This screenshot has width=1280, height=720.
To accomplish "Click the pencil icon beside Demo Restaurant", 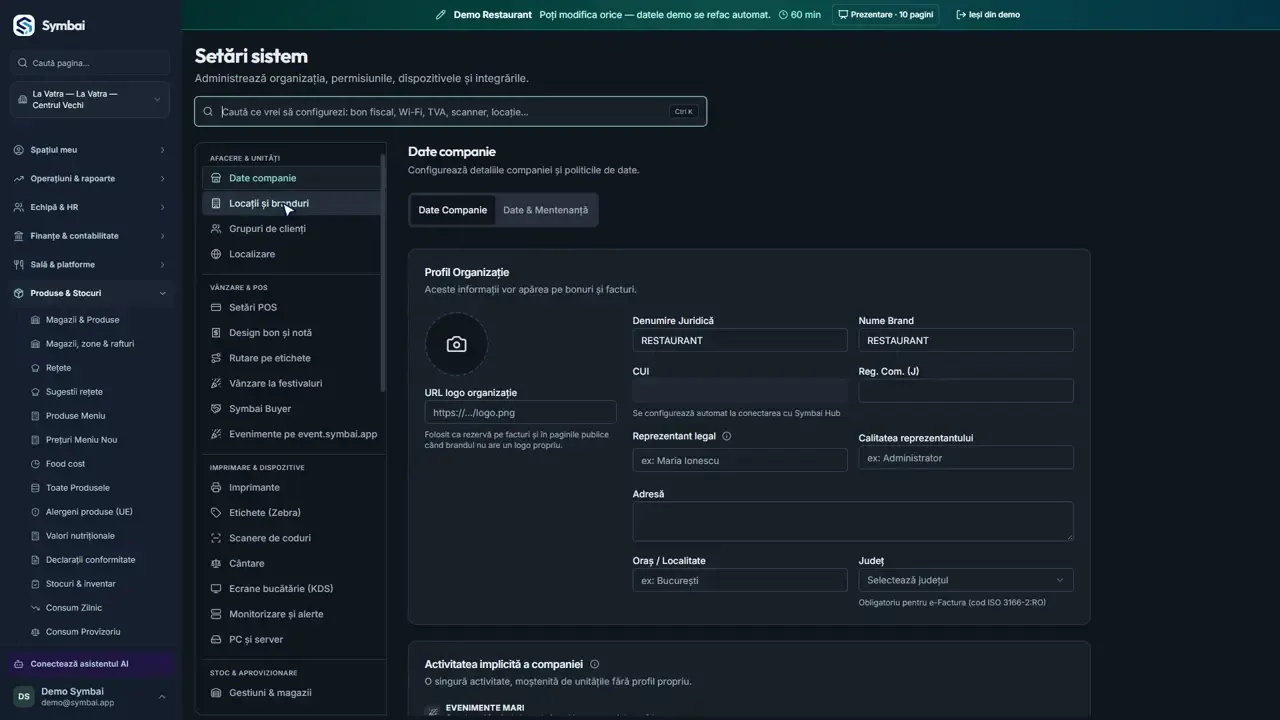I will 440,15.
